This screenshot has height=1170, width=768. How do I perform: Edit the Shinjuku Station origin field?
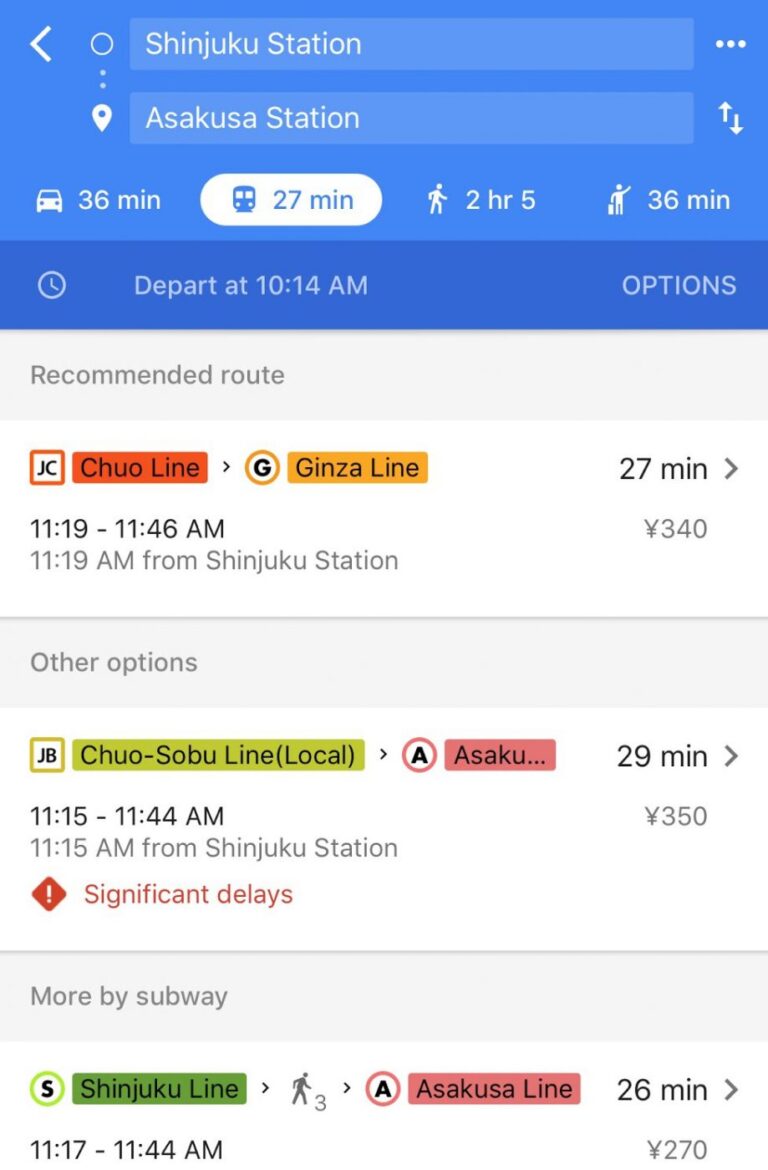coord(411,44)
